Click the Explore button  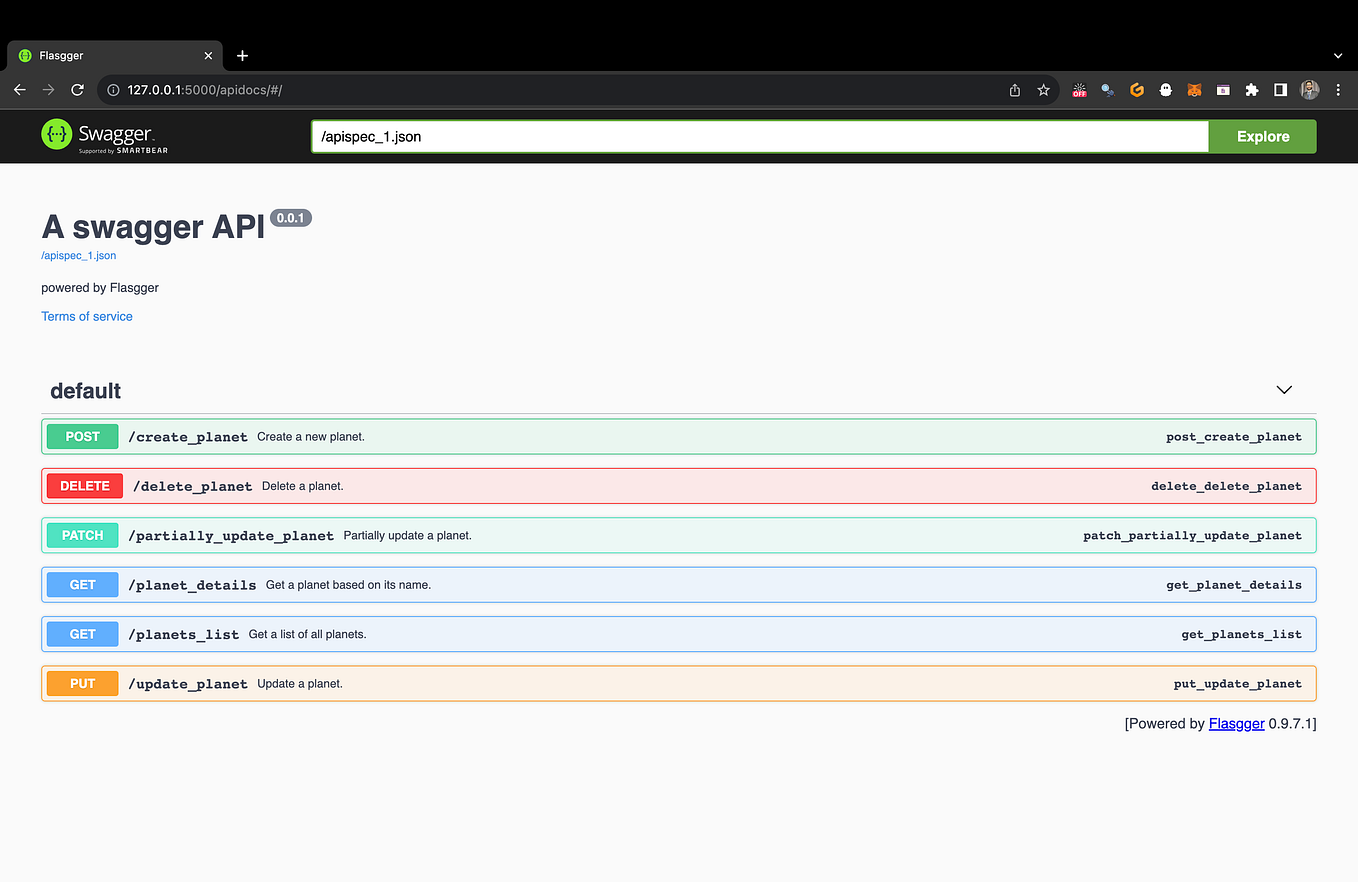pos(1262,136)
